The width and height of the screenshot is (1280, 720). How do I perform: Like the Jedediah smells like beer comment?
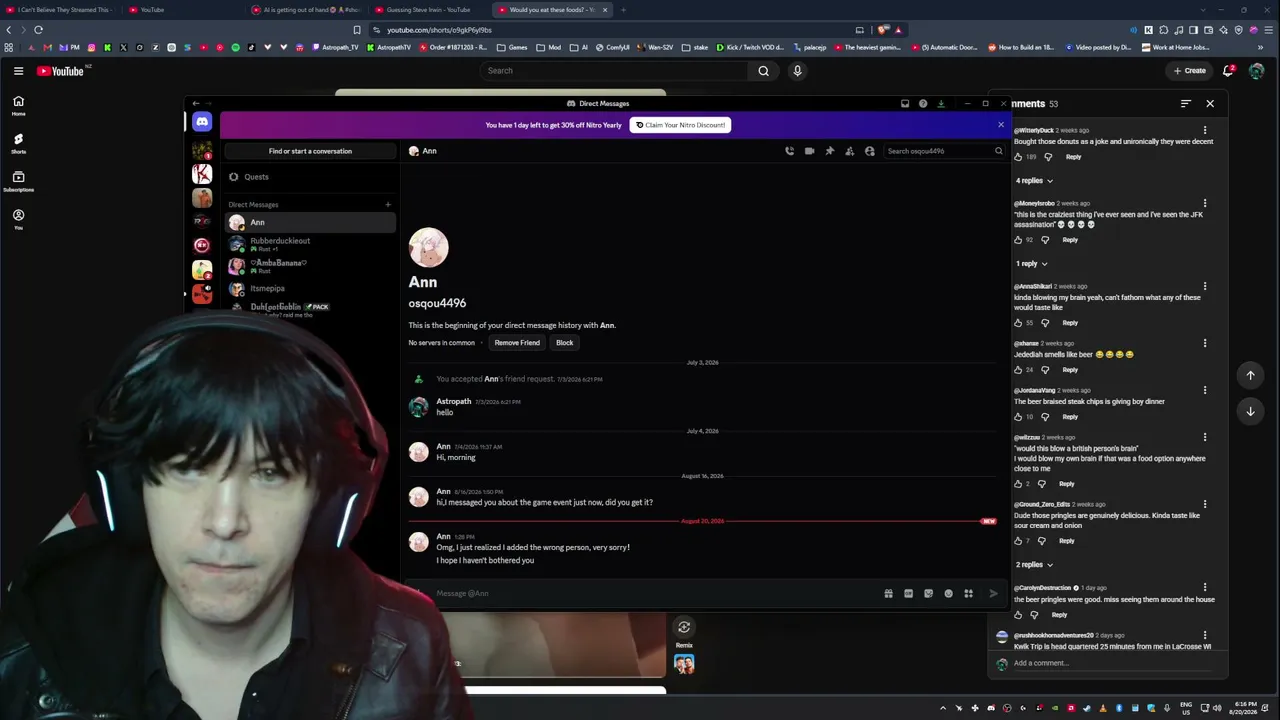[1018, 370]
